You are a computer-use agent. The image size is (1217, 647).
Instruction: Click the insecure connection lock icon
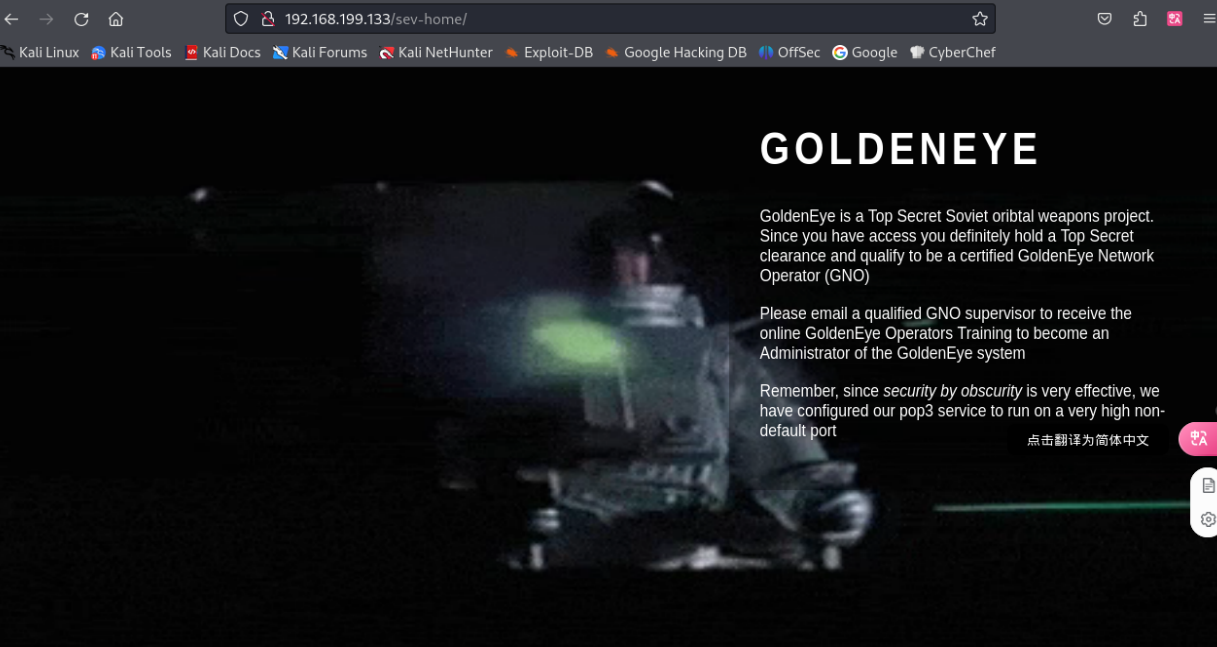click(267, 19)
